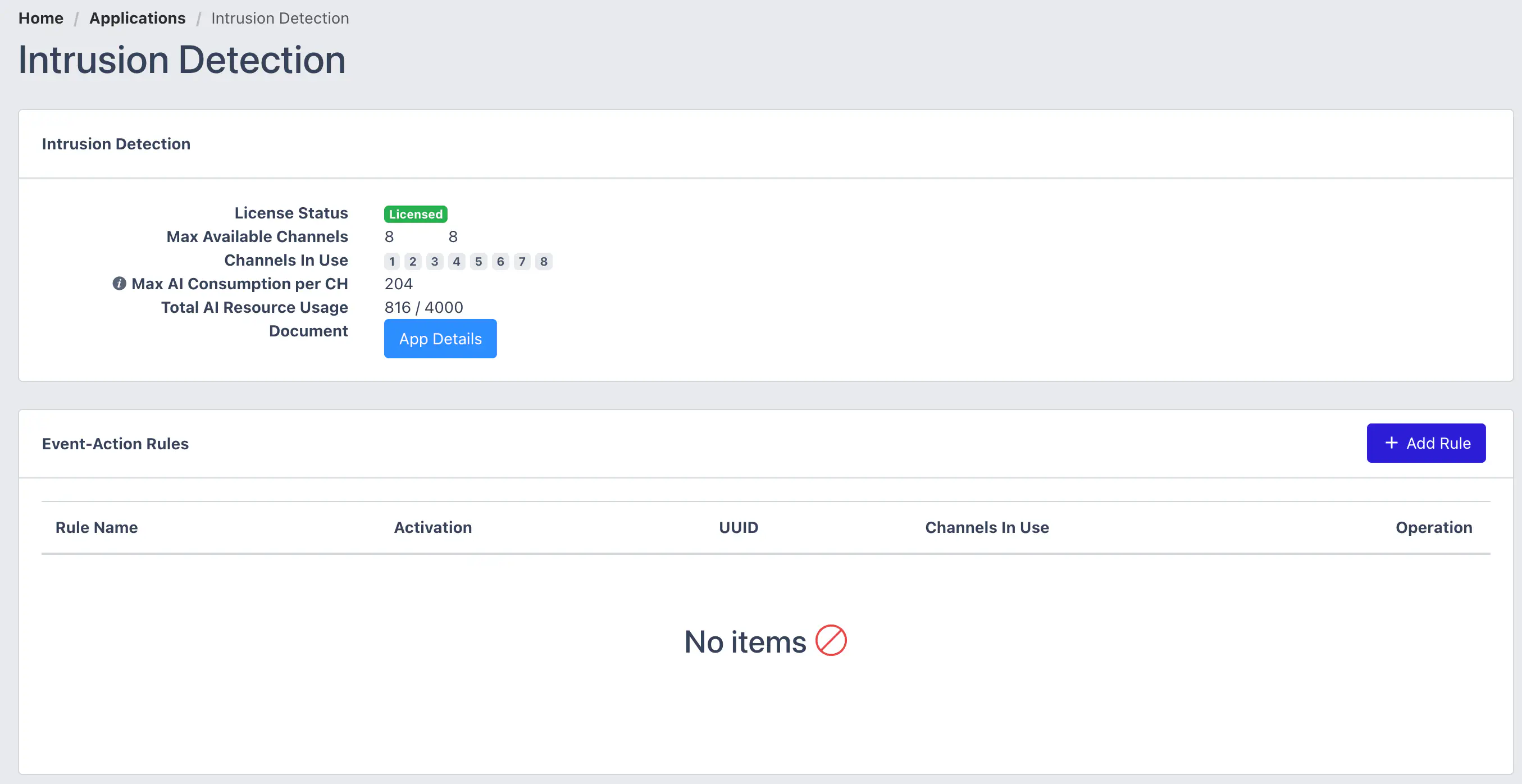Viewport: 1522px width, 784px height.
Task: Click the red no-items prohibited icon
Action: (831, 640)
